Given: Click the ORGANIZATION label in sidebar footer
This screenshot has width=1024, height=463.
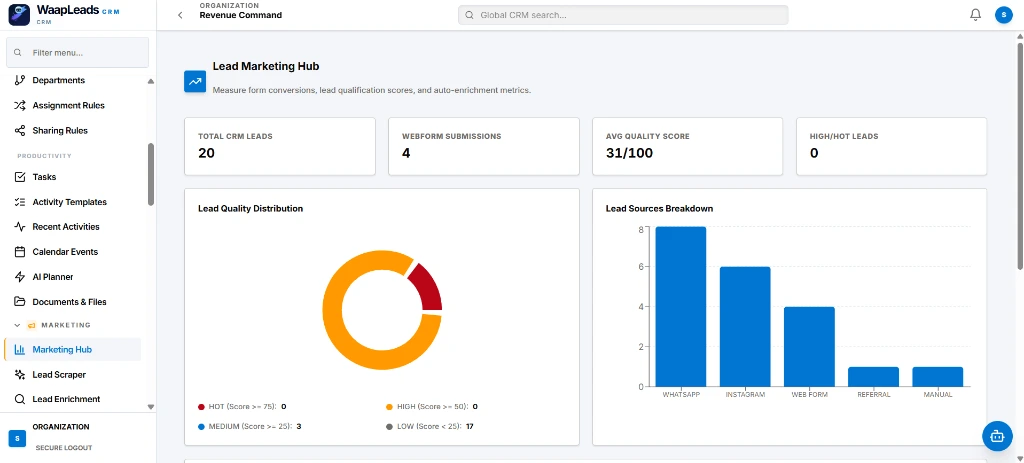Looking at the screenshot, I should (61, 426).
